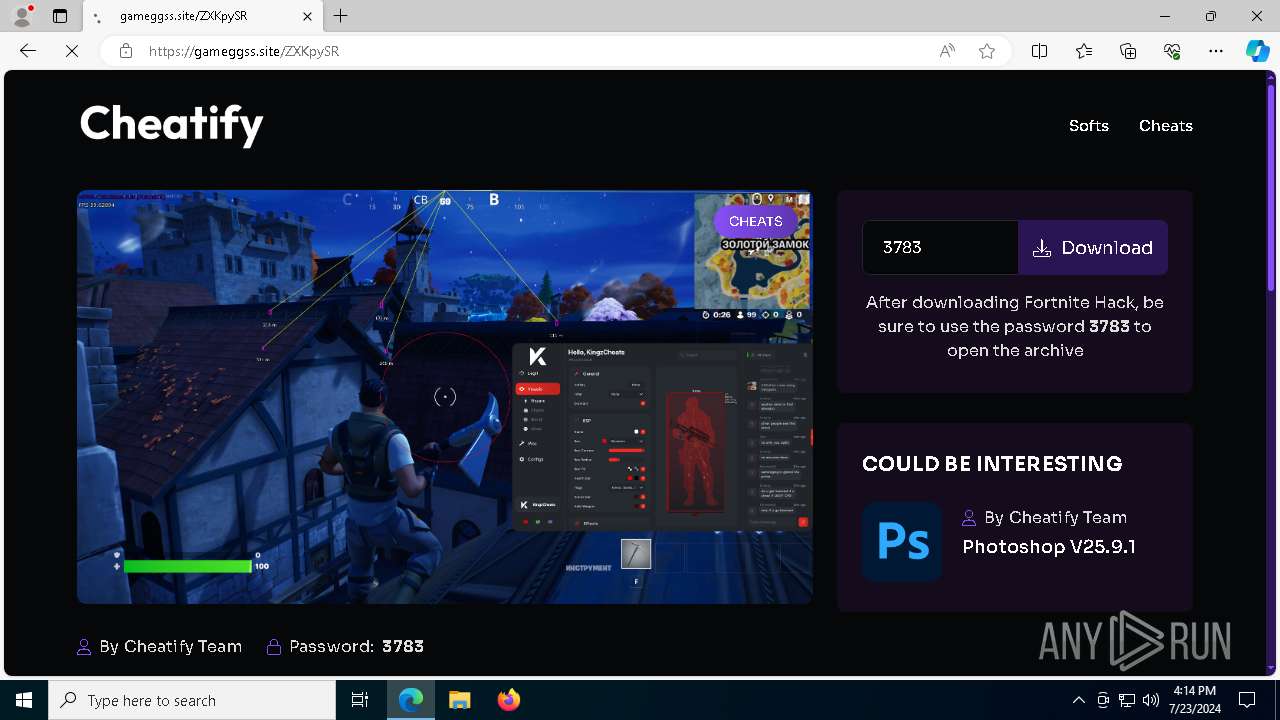This screenshot has height=720, width=1280.
Task: Show hidden system tray icons
Action: point(1078,700)
